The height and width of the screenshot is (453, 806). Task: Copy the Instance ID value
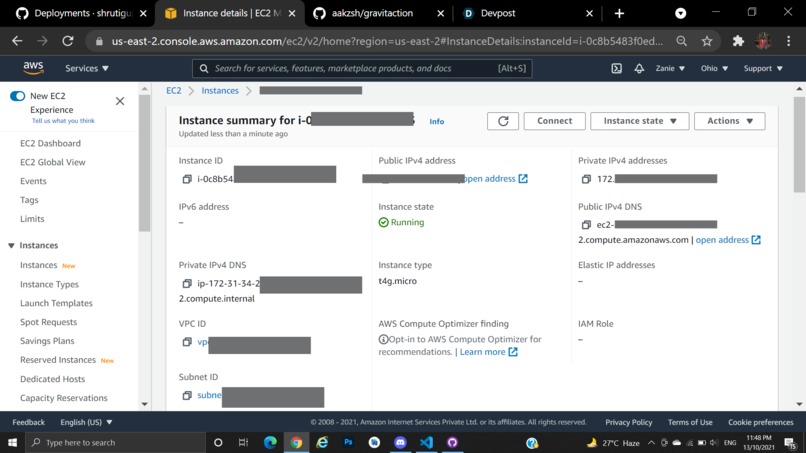(187, 179)
